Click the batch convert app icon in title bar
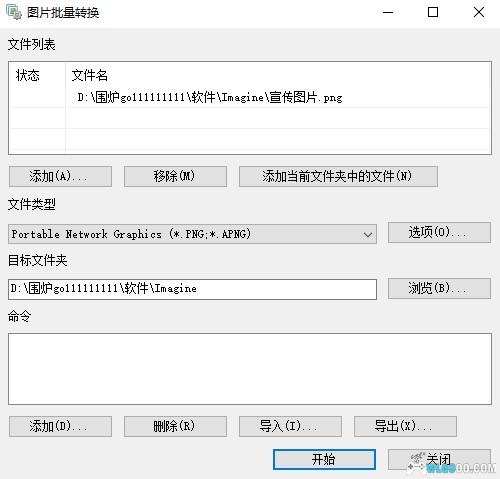 (14, 12)
